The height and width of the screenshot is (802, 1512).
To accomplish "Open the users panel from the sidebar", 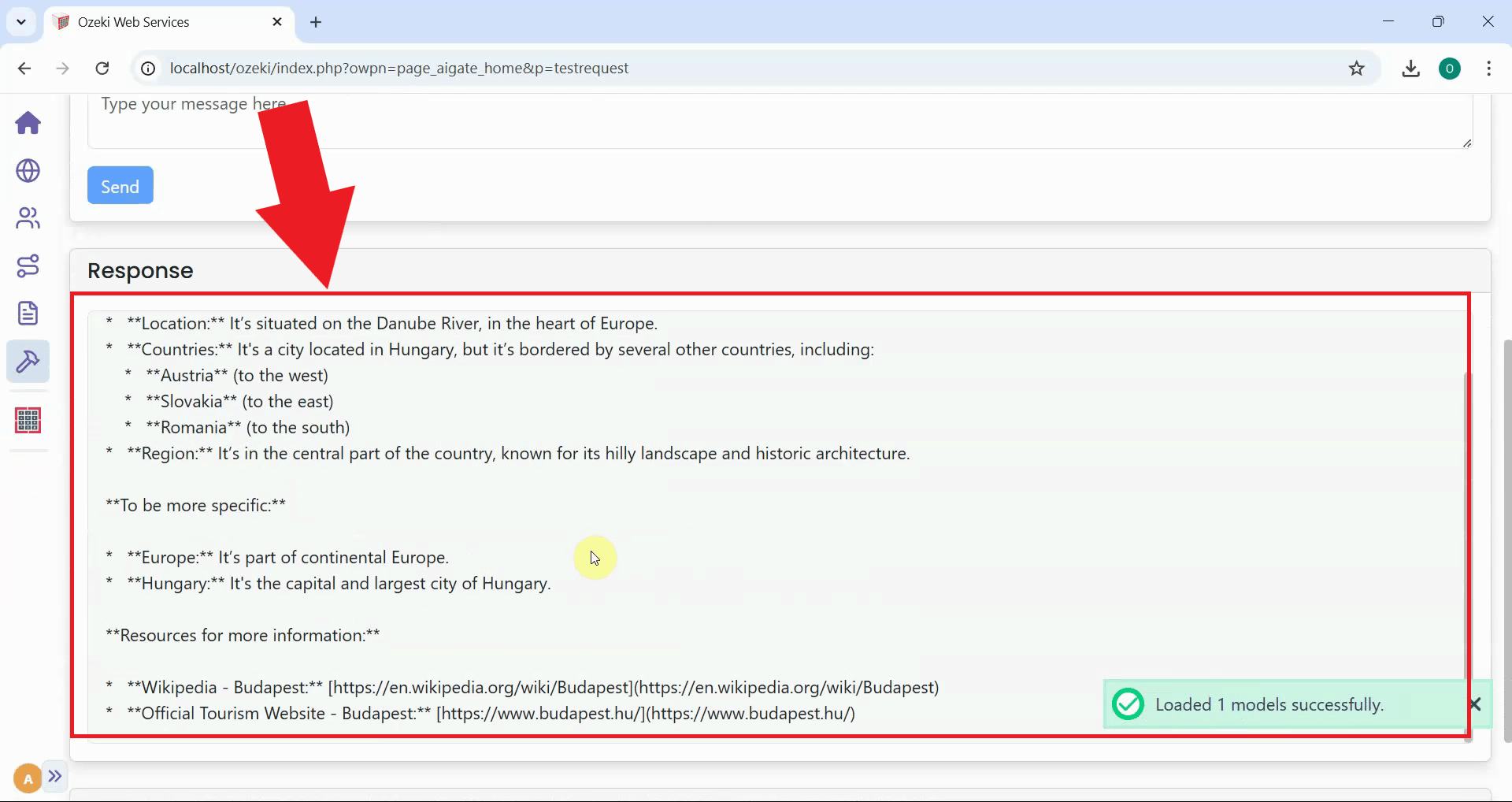I will point(28,218).
